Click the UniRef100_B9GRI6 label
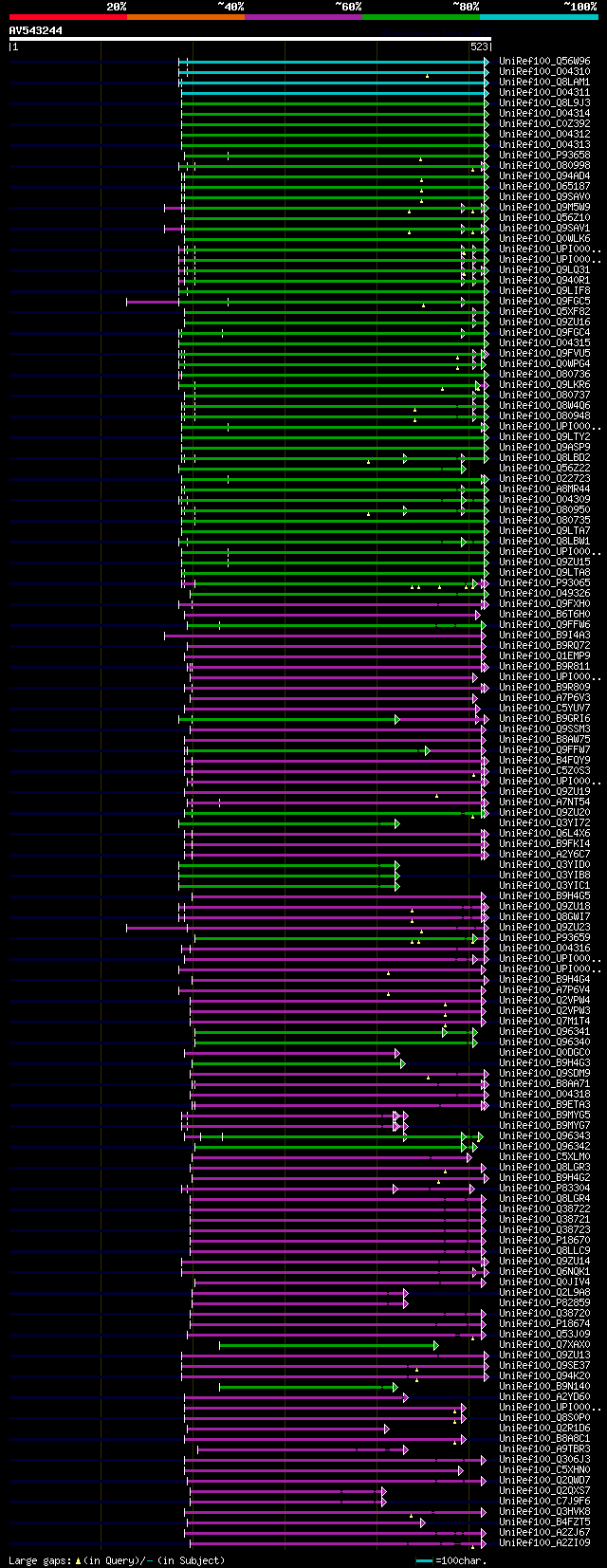 (544, 718)
